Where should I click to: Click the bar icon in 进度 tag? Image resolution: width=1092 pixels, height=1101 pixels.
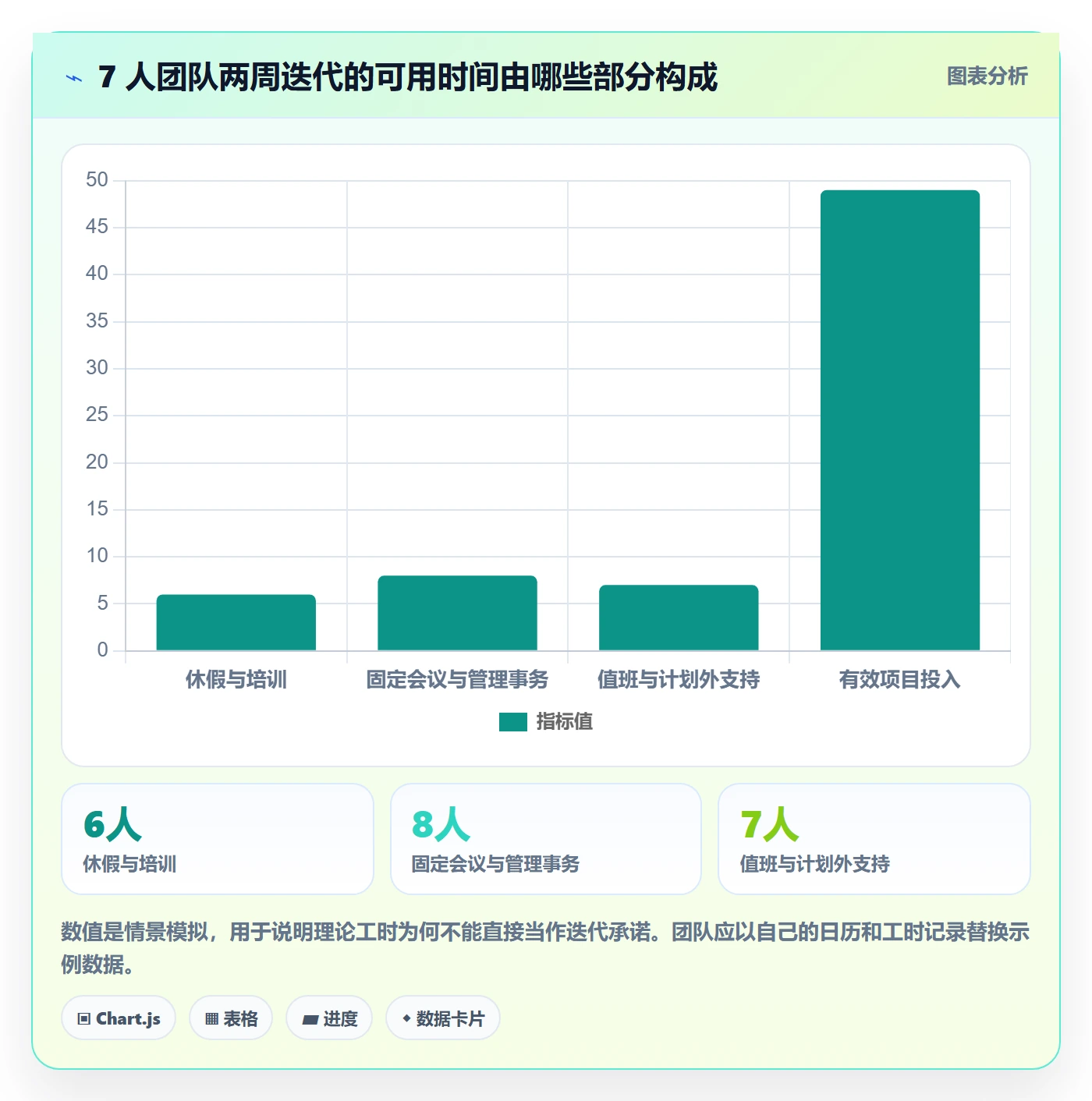(310, 1020)
